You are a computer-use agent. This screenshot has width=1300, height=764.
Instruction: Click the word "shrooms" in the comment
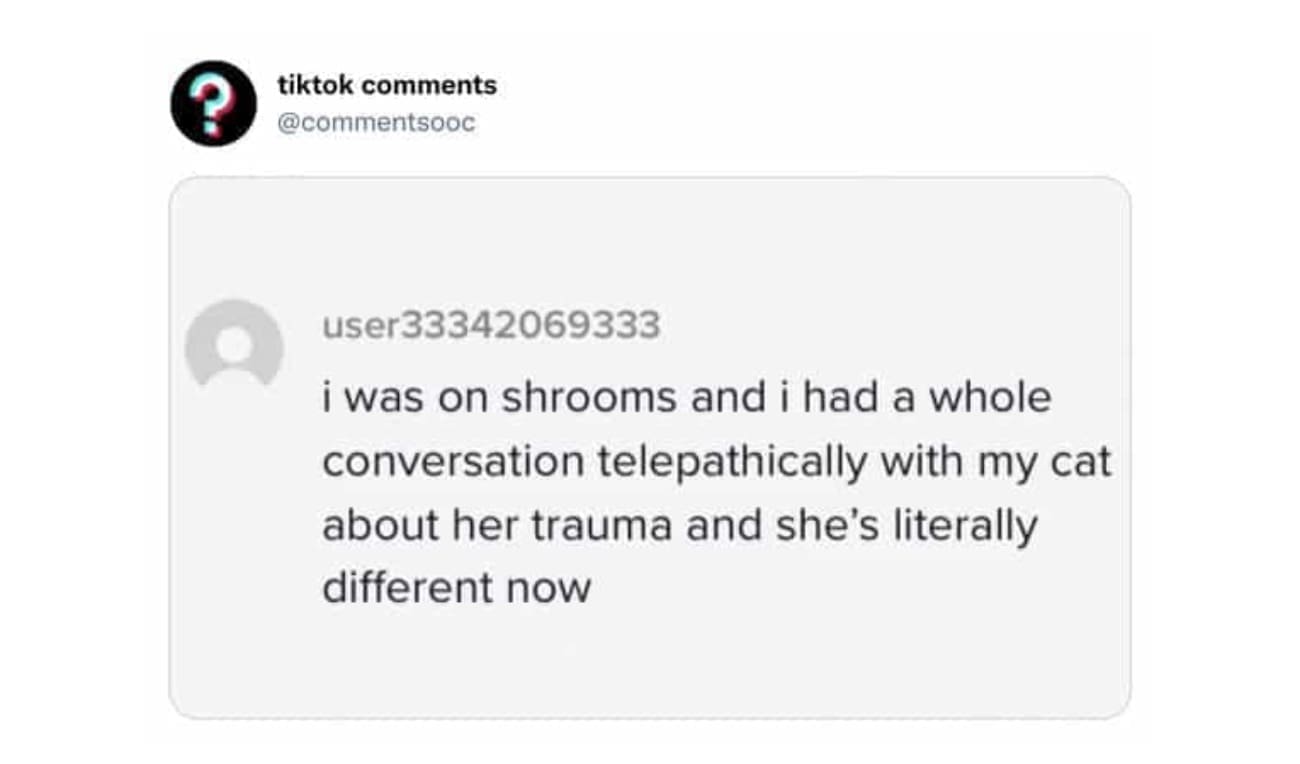pos(588,398)
